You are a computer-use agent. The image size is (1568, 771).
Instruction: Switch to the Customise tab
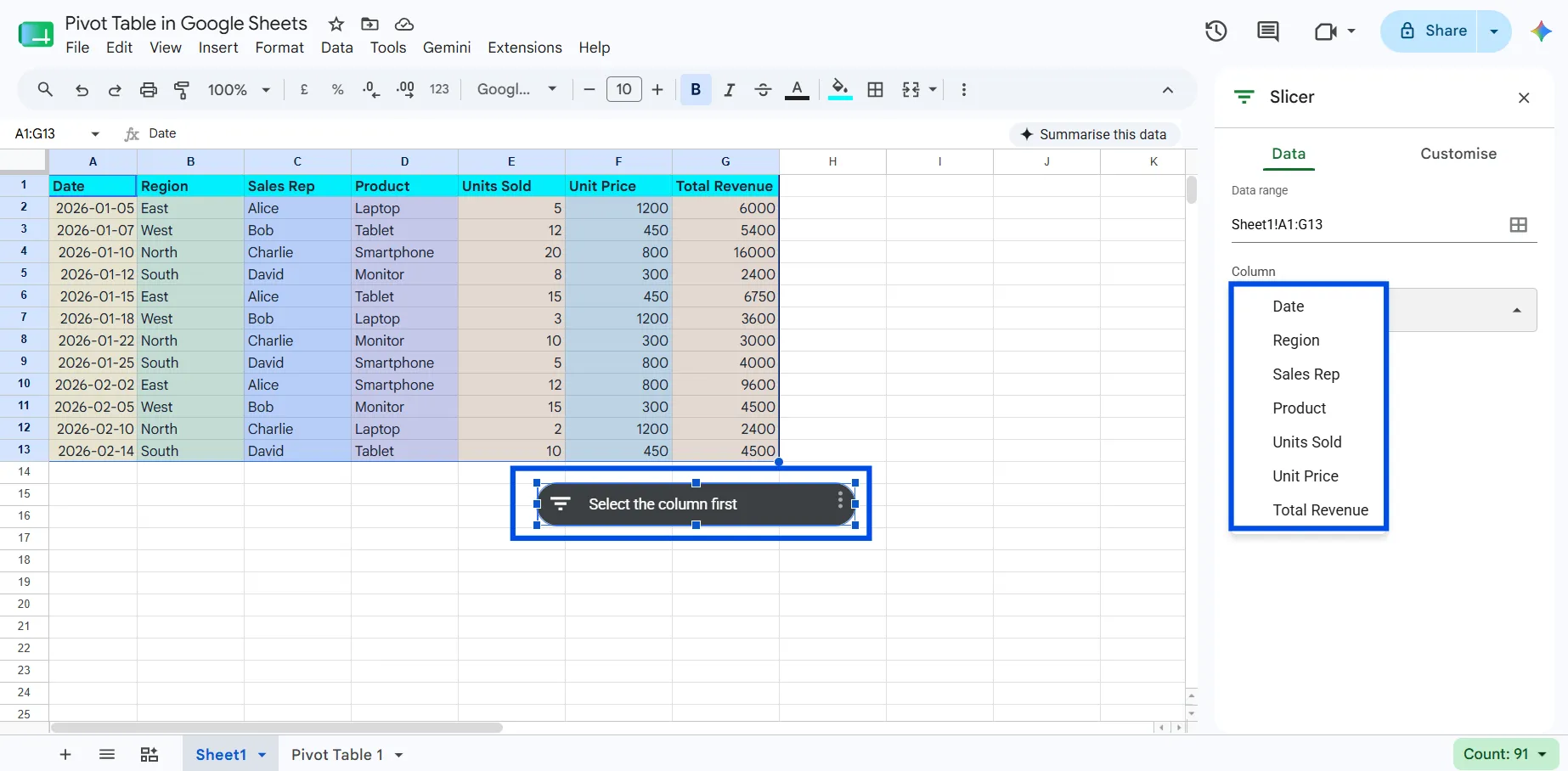(x=1458, y=154)
